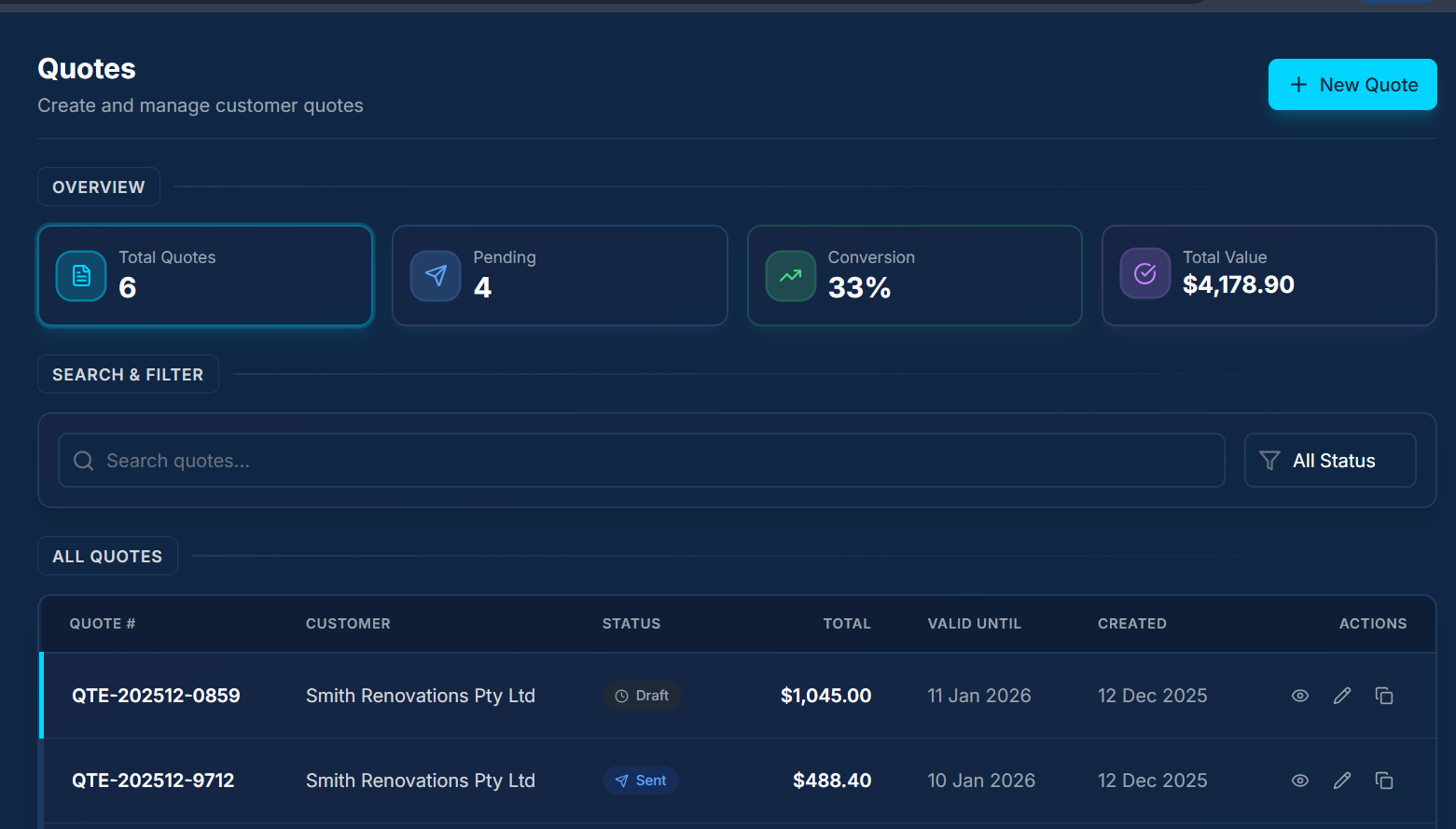Screen dimensions: 1456x829
Task: Open the All Status dropdown
Action: tap(1330, 460)
